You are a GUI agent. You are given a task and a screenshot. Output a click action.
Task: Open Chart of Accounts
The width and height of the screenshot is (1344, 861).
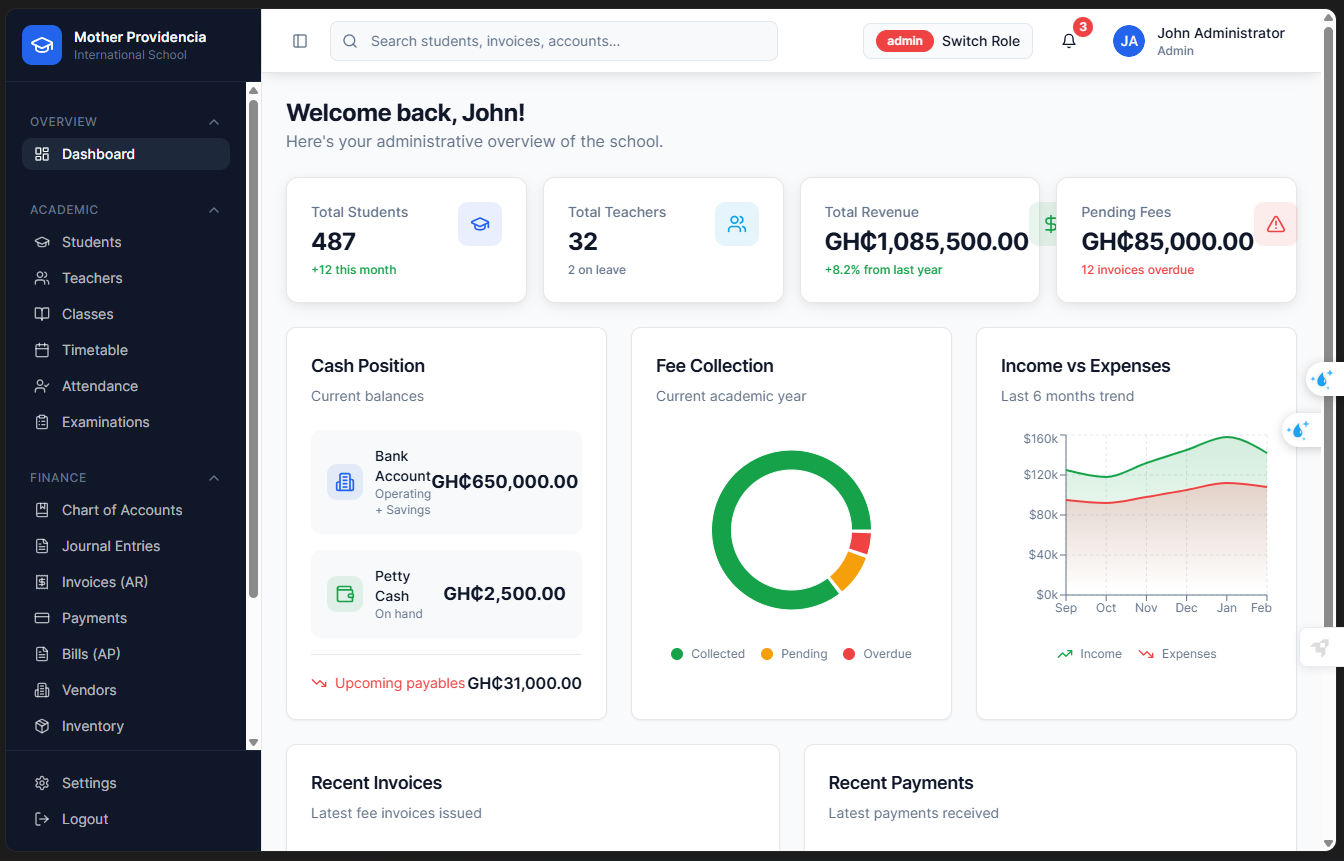click(x=122, y=510)
